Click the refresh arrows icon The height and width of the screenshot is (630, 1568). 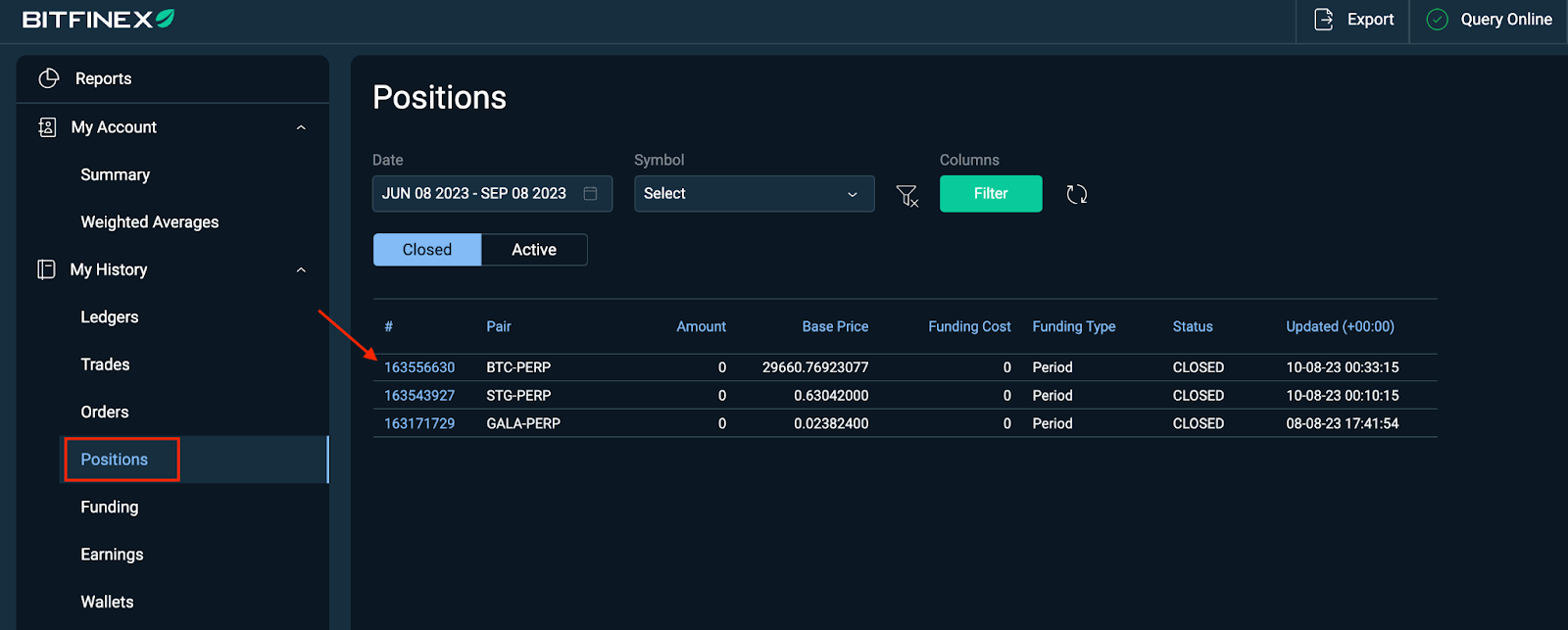coord(1076,194)
